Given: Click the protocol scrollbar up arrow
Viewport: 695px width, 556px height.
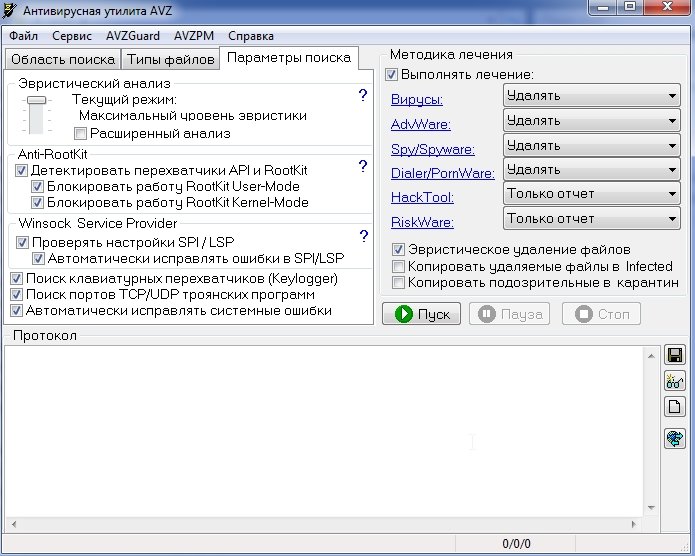Looking at the screenshot, I should pyautogui.click(x=651, y=356).
